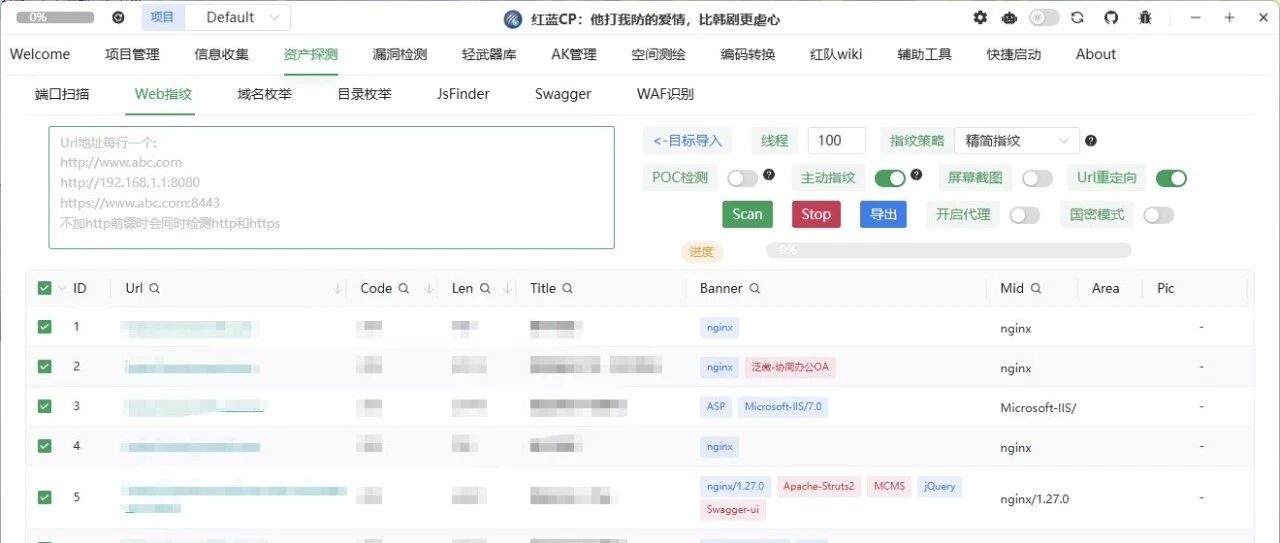Toggle the theme switch in title bar
The height and width of the screenshot is (543, 1280).
[x=1044, y=17]
